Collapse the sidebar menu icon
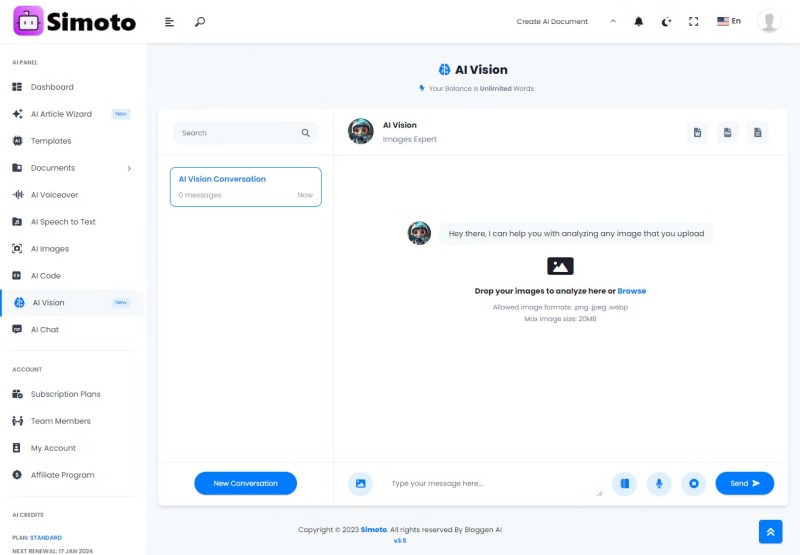The height and width of the screenshot is (555, 800). (169, 22)
